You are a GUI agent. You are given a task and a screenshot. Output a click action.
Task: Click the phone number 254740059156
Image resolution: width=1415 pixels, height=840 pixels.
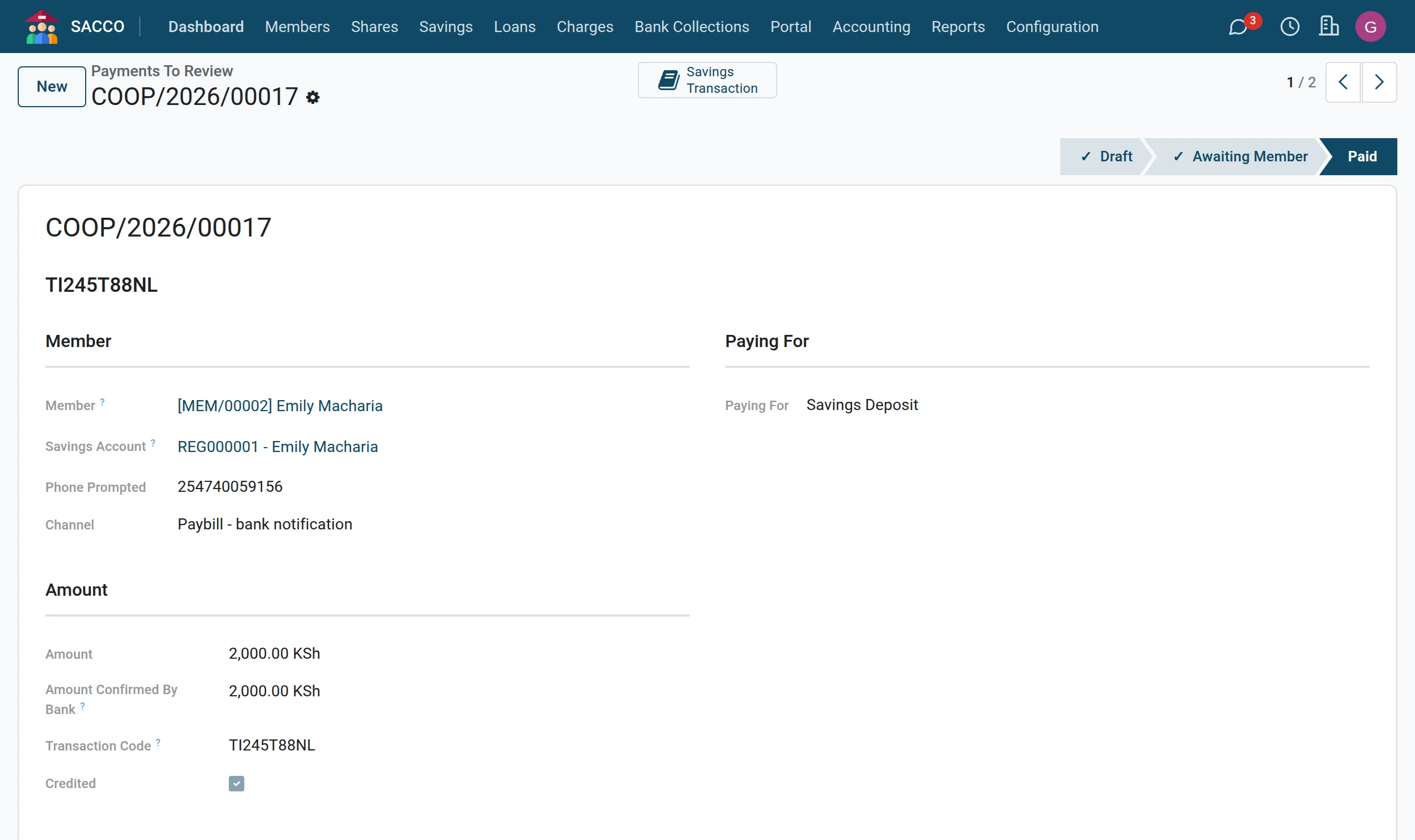coord(230,486)
